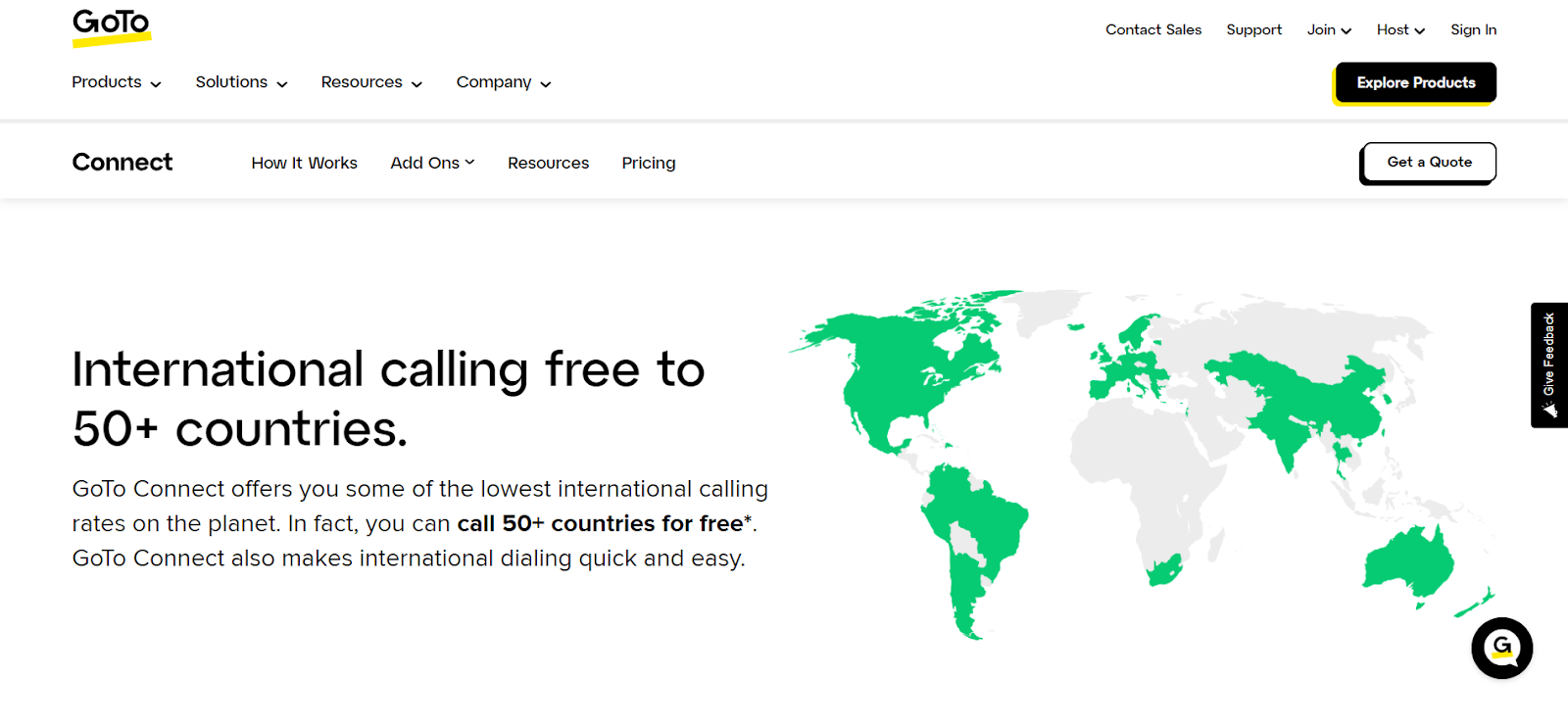Click the Get a Quote button

(1429, 163)
